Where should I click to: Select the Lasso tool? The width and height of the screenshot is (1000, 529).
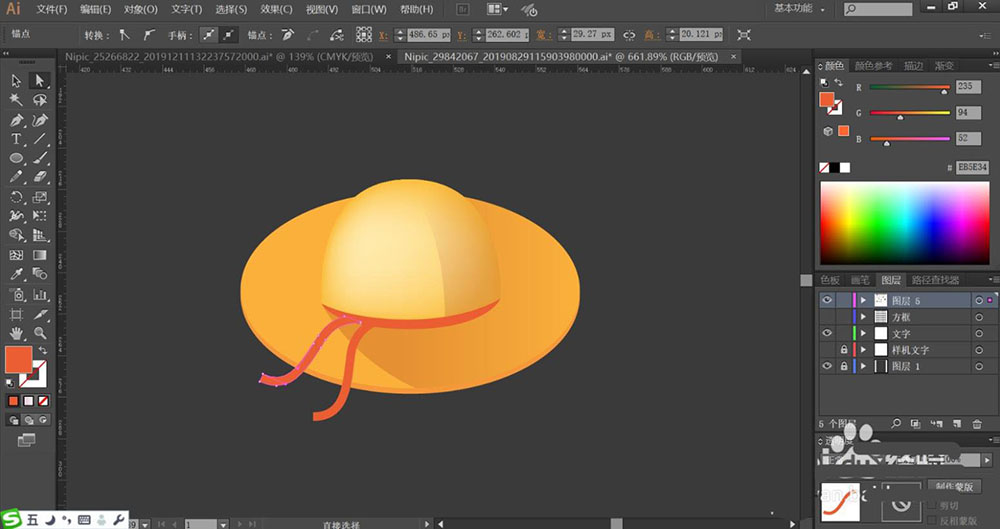click(40, 100)
